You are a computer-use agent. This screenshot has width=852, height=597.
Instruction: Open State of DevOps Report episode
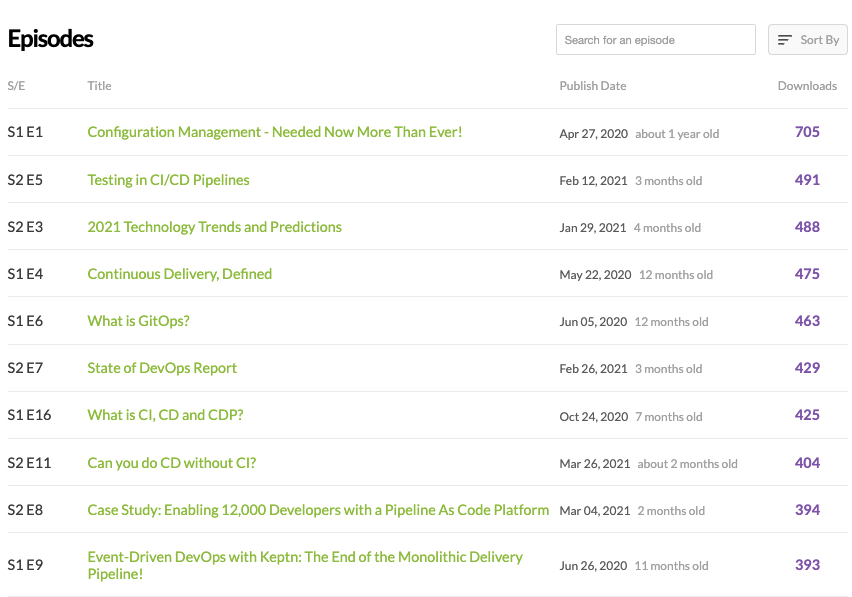162,368
